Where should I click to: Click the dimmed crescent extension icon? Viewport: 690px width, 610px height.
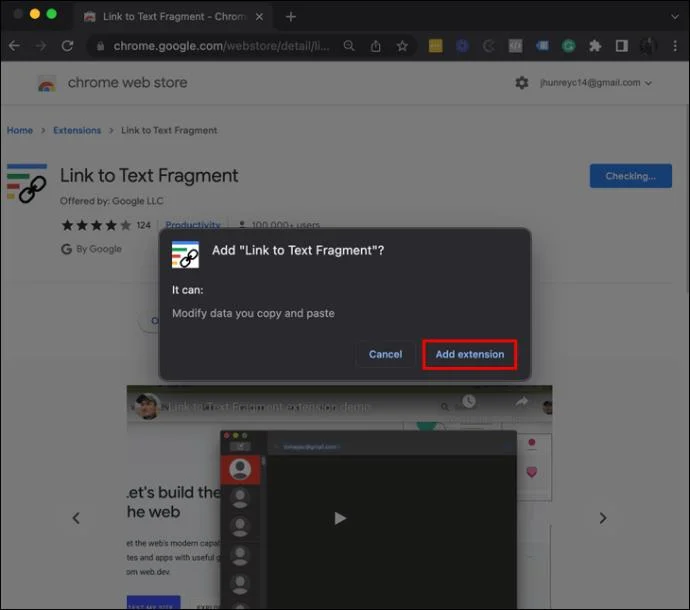[488, 46]
